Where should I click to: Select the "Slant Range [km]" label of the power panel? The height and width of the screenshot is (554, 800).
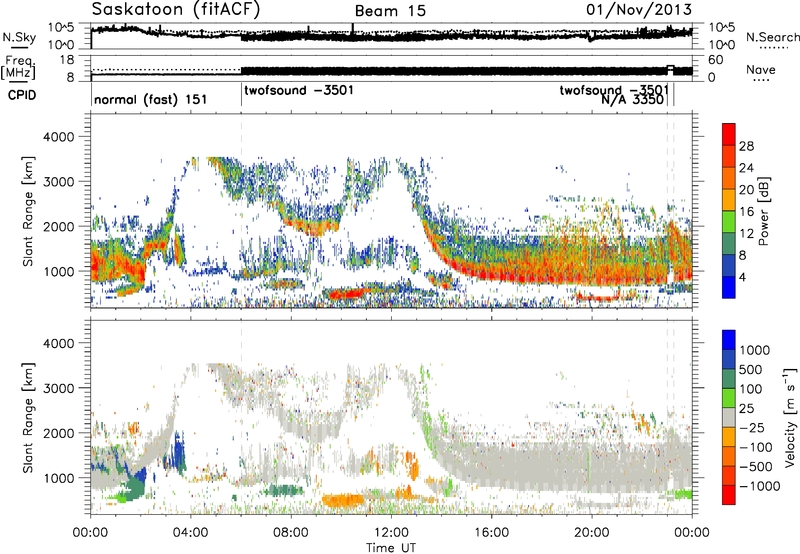[x=28, y=211]
